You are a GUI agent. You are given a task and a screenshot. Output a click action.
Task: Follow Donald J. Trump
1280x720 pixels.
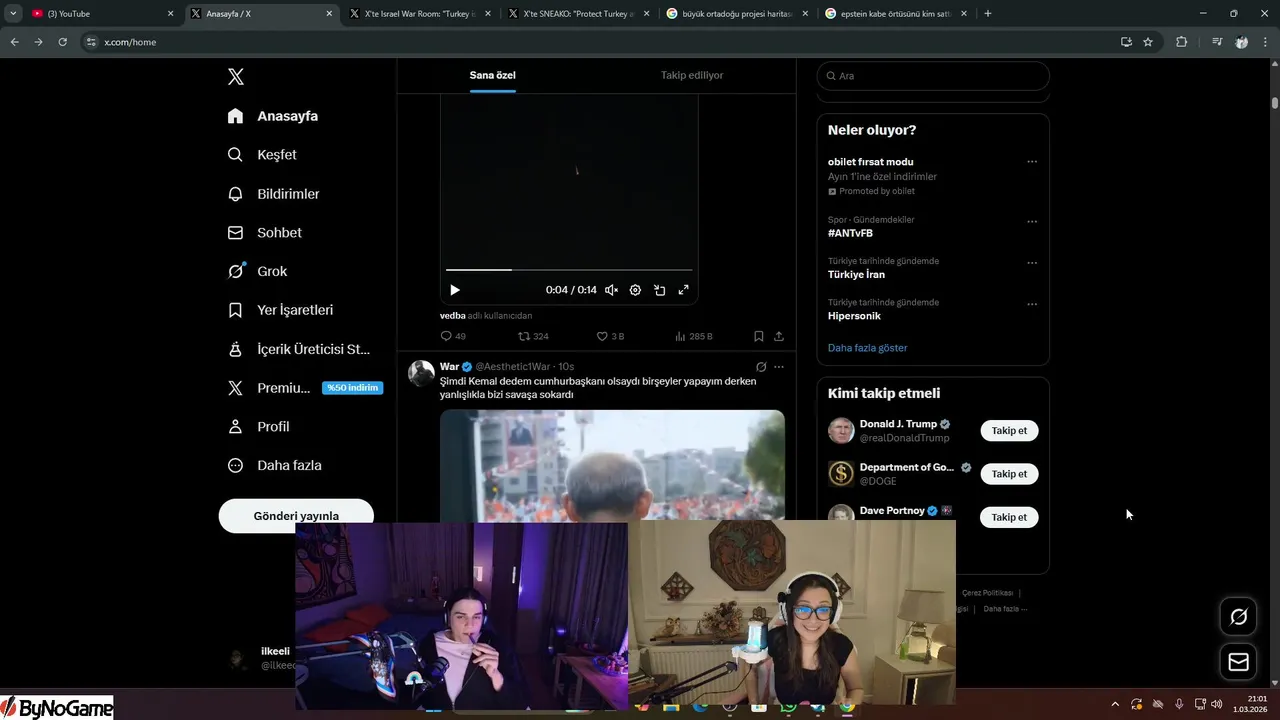tap(1009, 431)
